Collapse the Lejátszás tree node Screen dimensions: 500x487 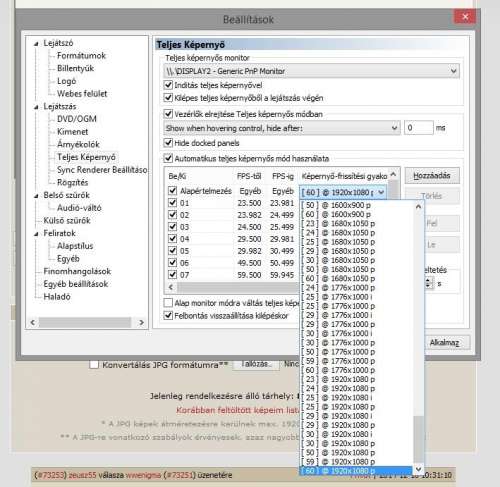(x=36, y=107)
